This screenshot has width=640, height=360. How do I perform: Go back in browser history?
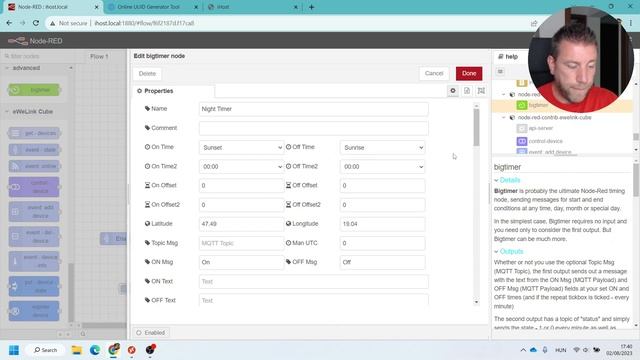pyautogui.click(x=9, y=23)
